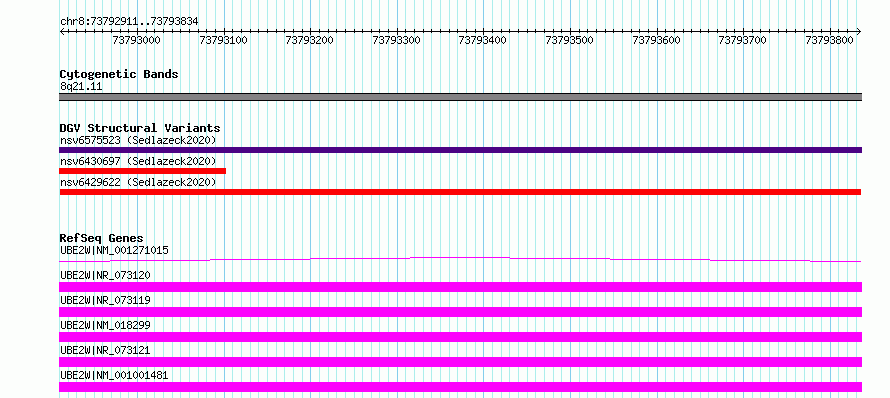
Task: Click ruler position 73793700
Action: pos(743,40)
